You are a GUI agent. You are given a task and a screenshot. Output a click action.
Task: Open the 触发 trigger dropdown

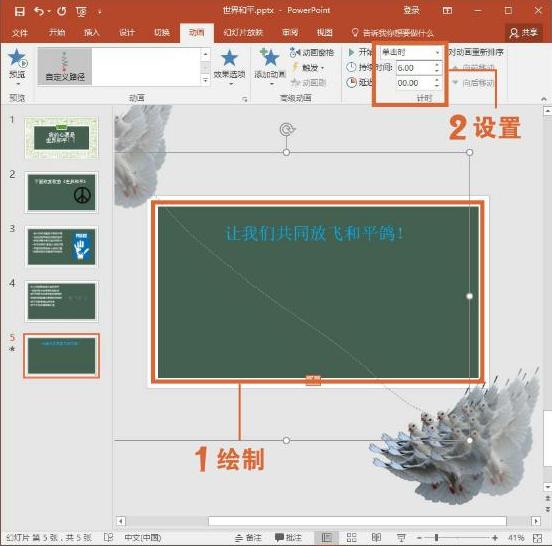(308, 68)
